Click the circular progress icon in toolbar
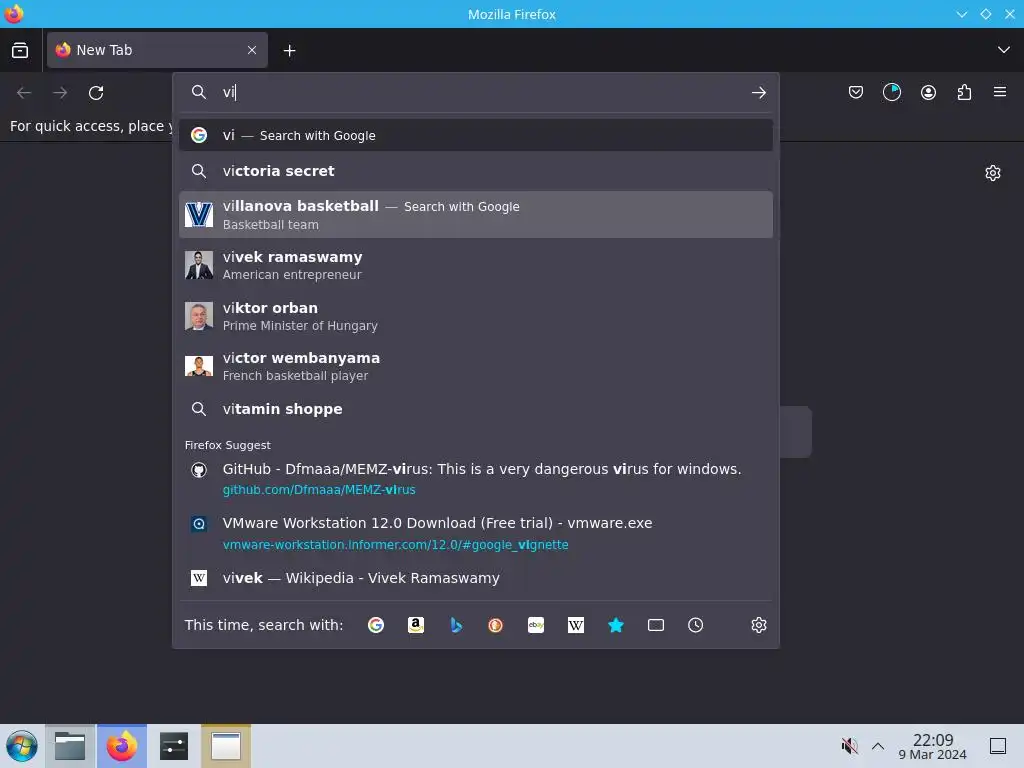The image size is (1024, 768). (x=891, y=93)
